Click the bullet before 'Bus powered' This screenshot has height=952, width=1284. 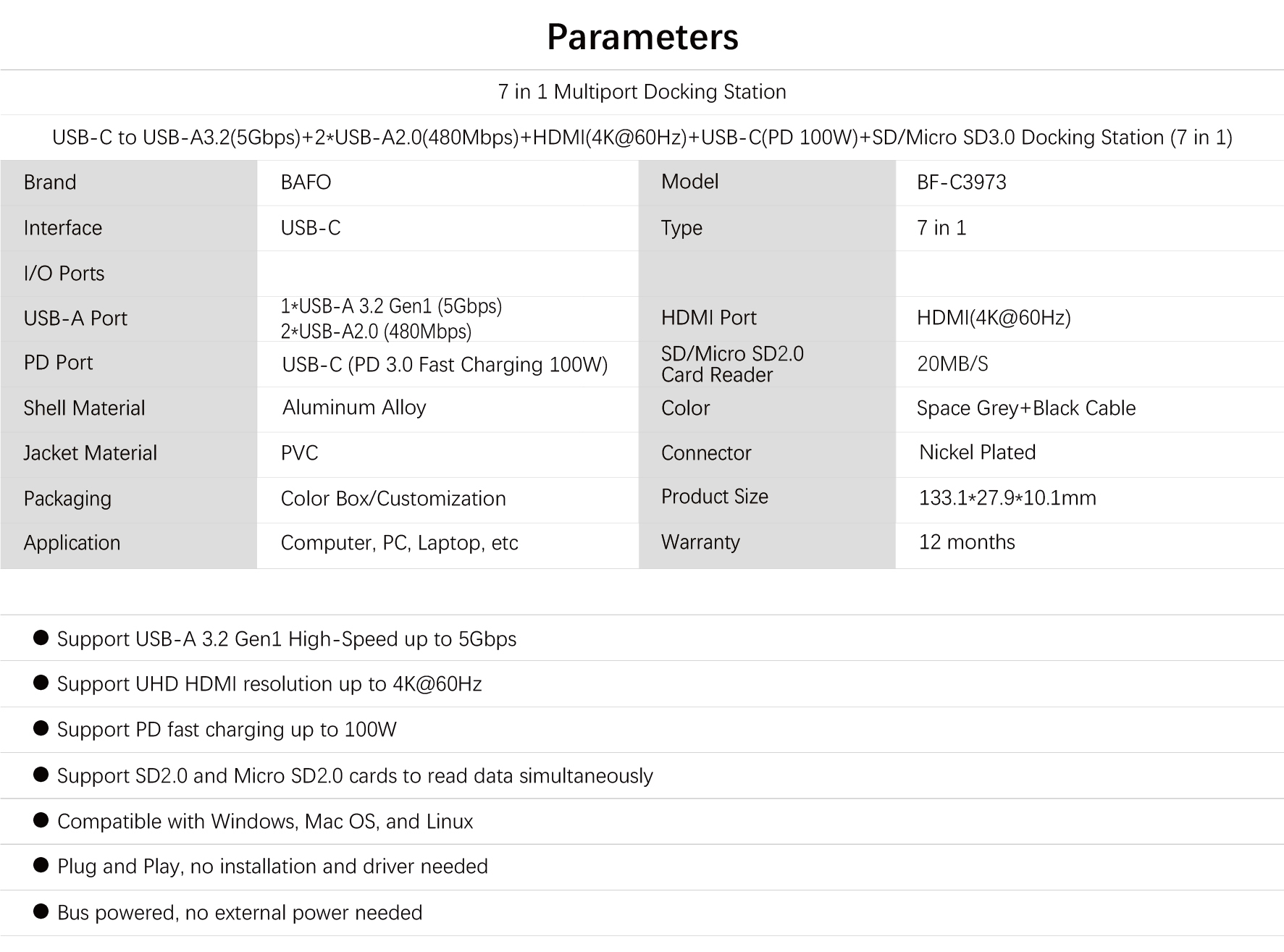41,911
